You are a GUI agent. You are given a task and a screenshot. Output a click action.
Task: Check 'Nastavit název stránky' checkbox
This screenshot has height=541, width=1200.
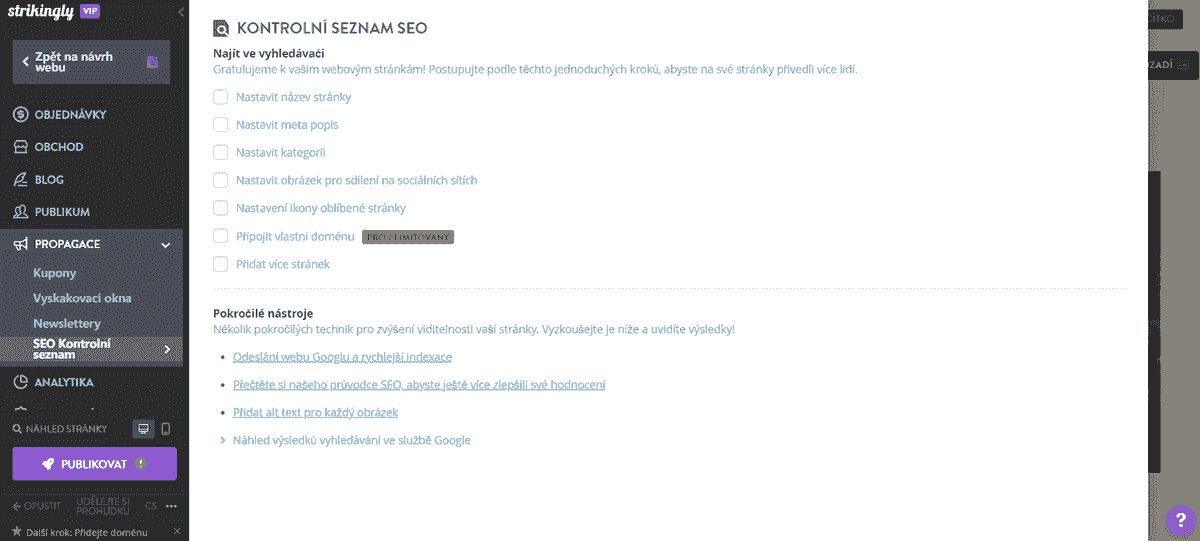[x=221, y=97]
